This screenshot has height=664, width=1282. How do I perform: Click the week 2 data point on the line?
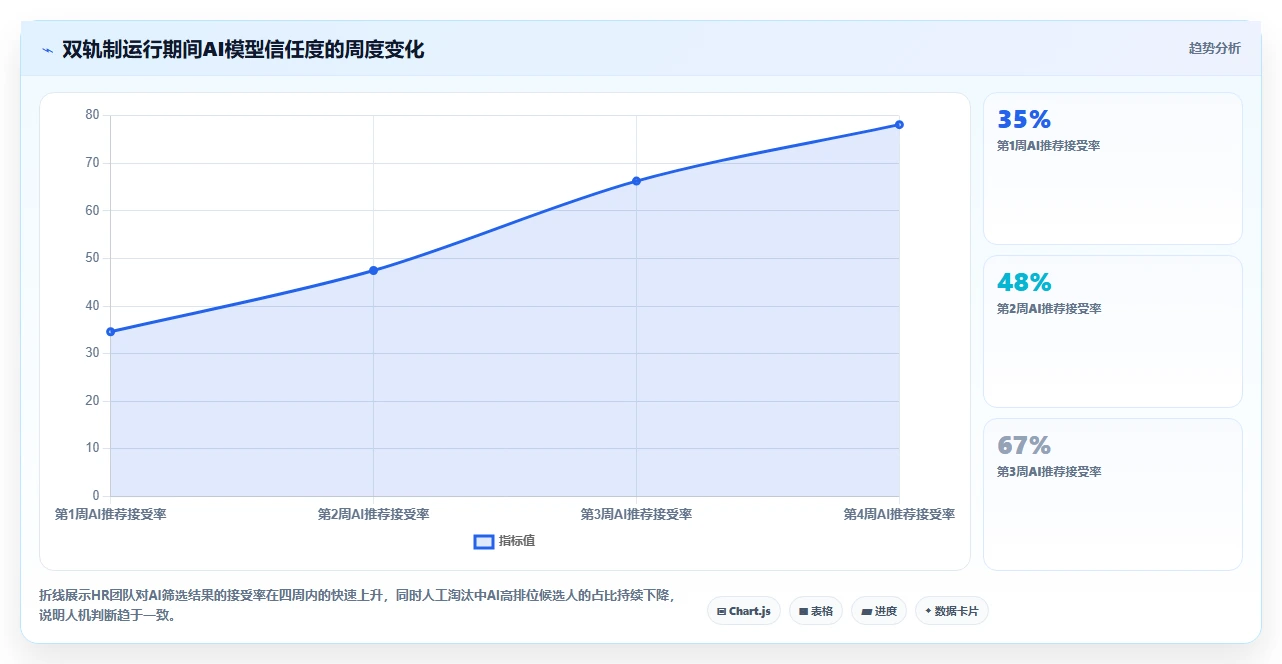click(x=373, y=270)
